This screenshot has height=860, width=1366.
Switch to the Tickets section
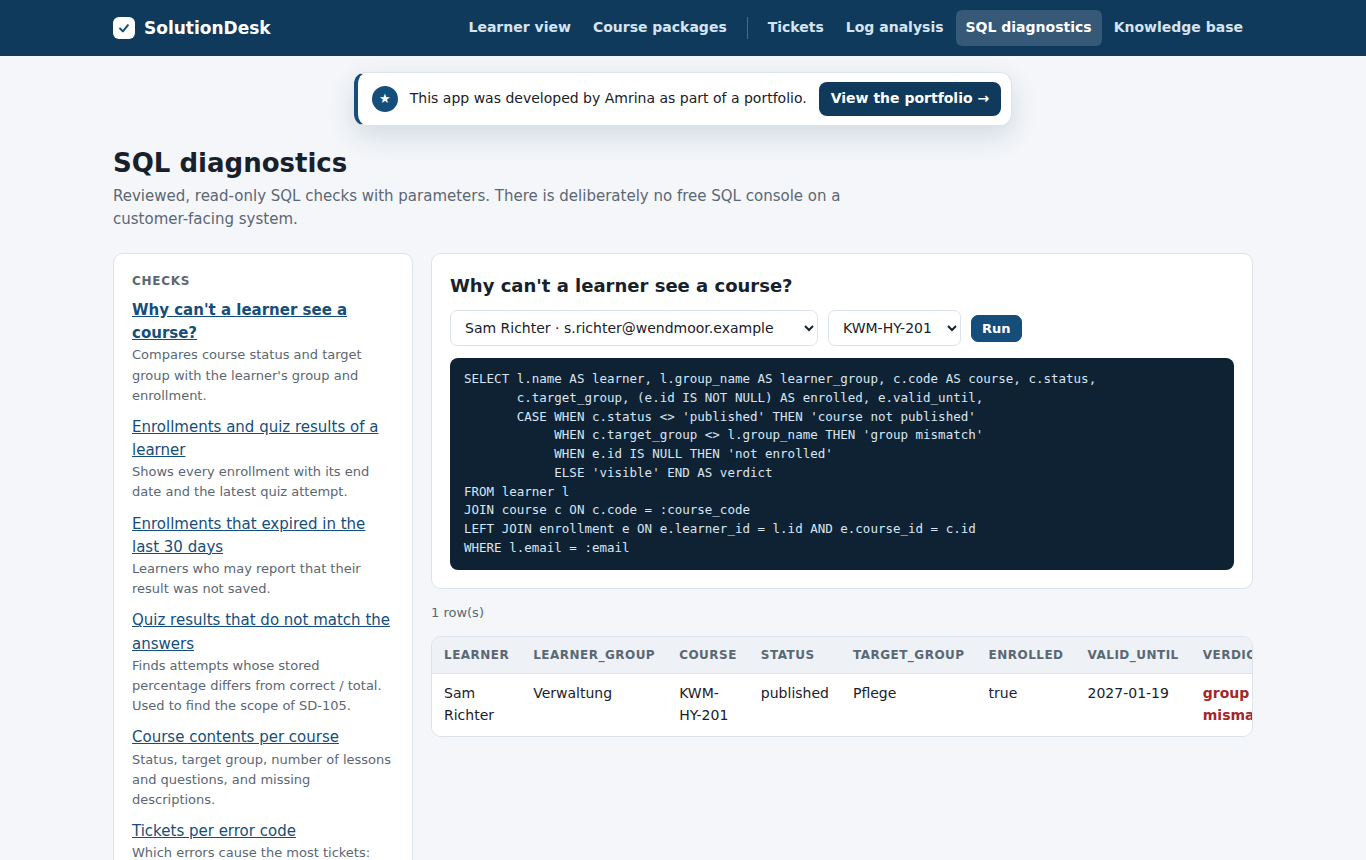(x=796, y=27)
